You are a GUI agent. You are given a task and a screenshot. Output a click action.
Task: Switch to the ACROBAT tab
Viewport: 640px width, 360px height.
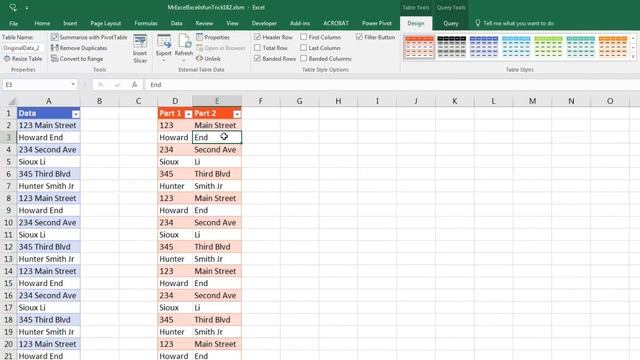(336, 23)
